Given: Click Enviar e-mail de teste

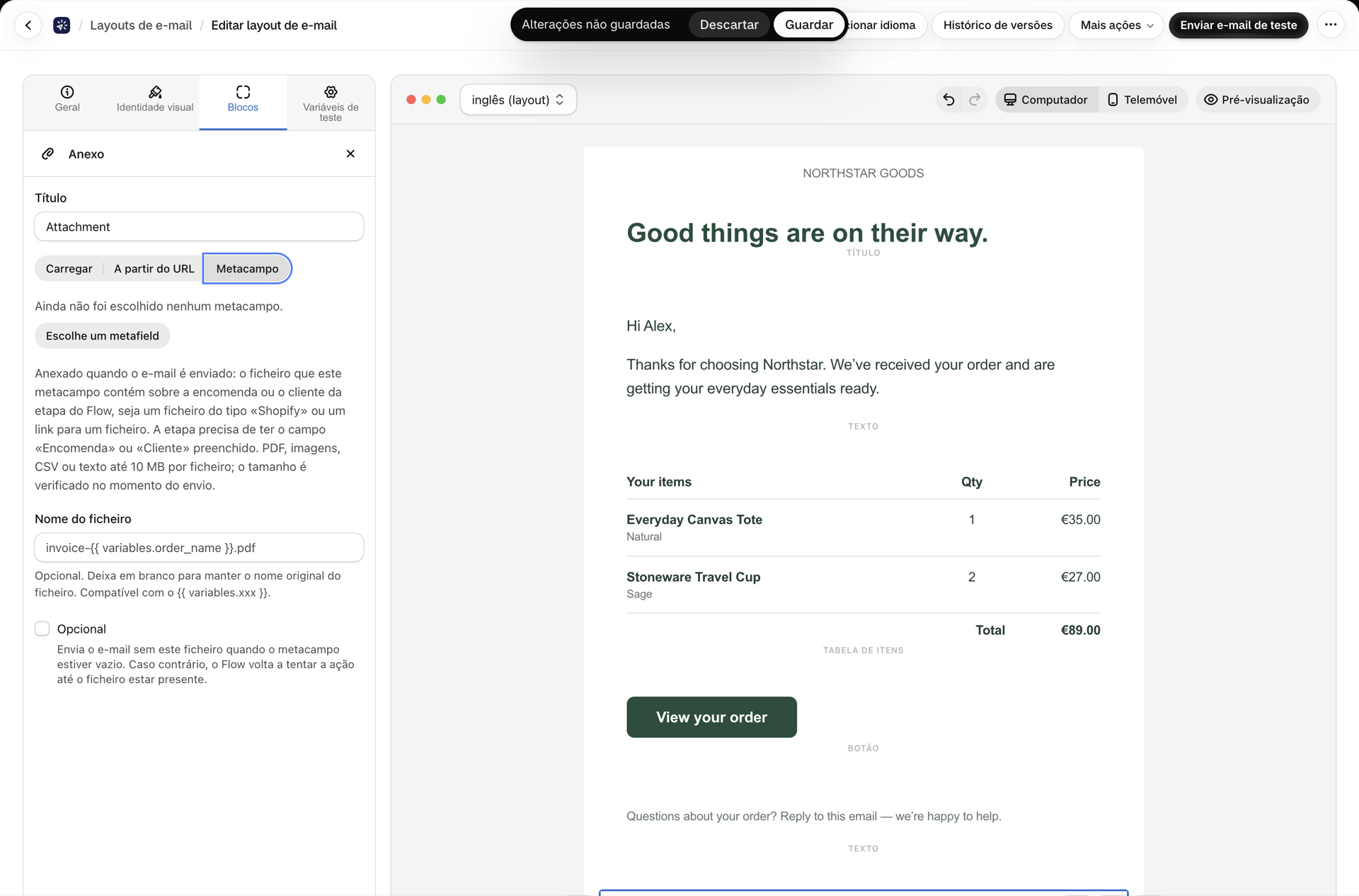Looking at the screenshot, I should click(1238, 25).
